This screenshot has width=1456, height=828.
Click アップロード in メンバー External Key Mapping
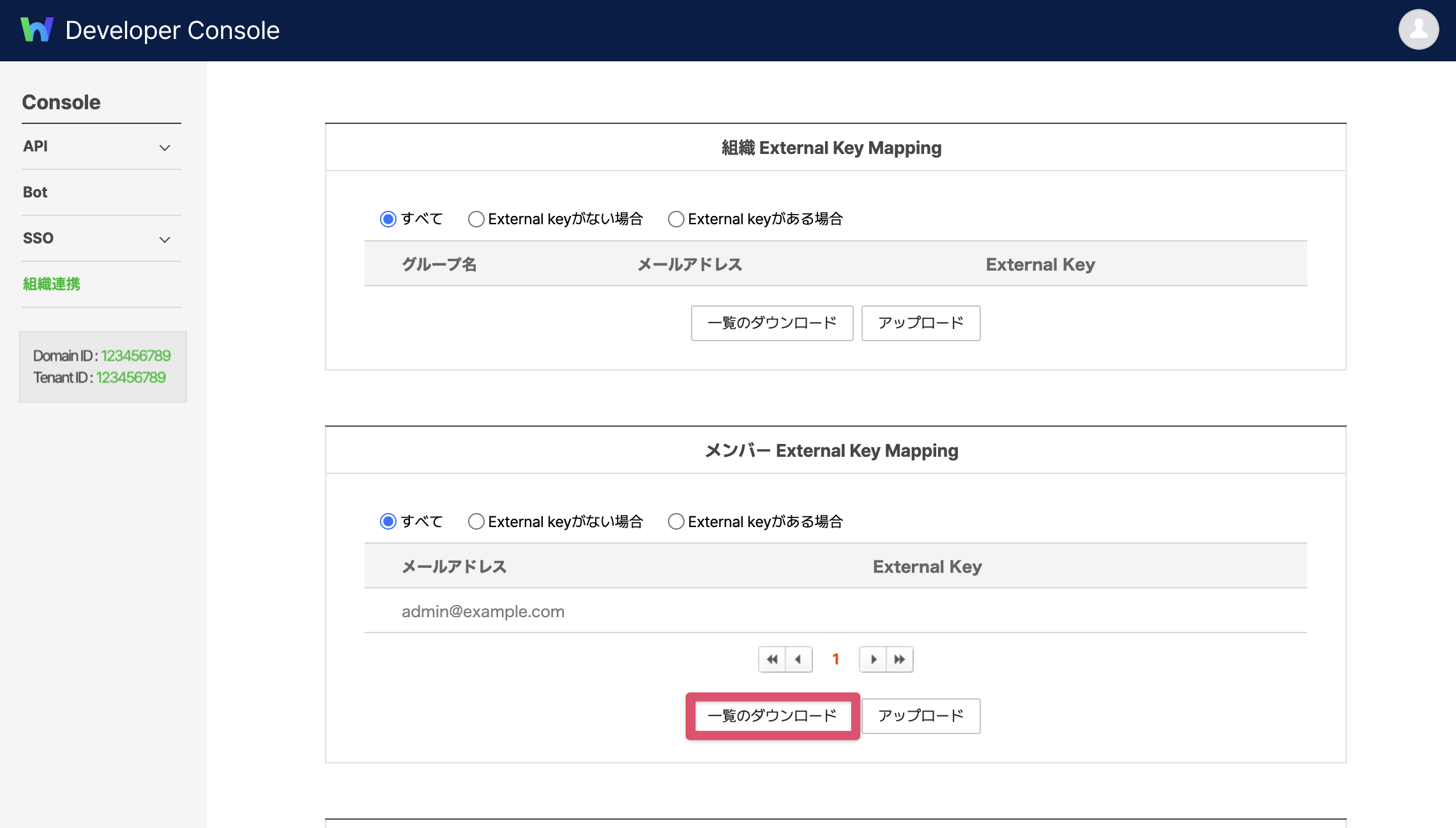point(921,716)
